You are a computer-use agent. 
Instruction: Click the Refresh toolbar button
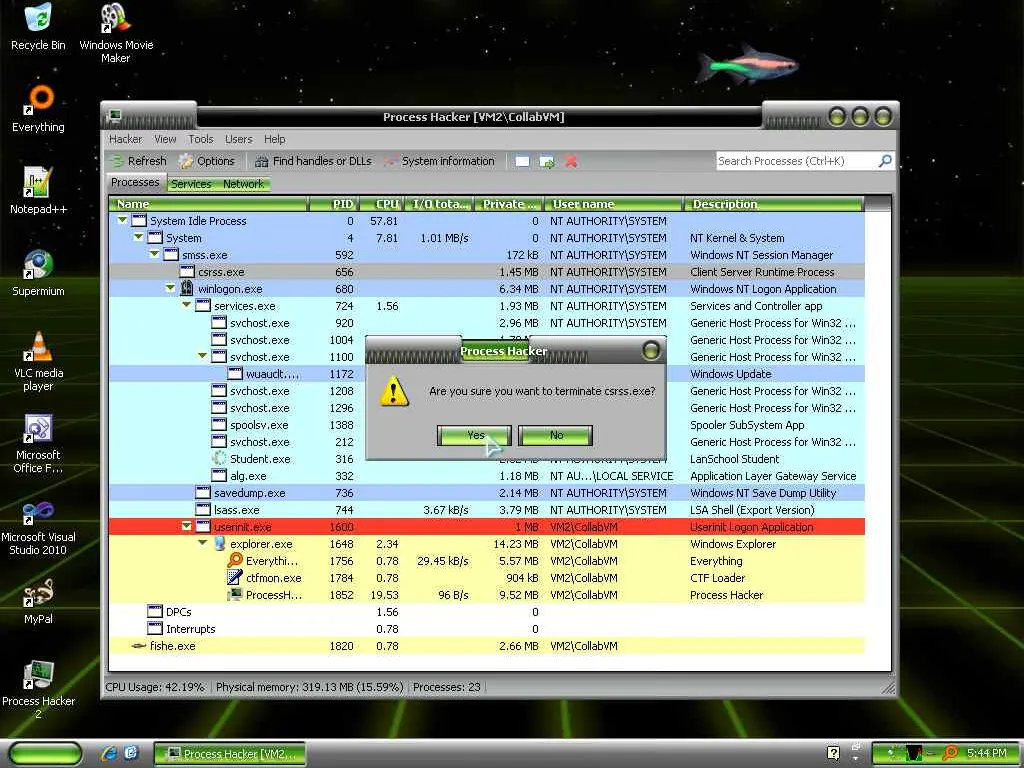138,161
